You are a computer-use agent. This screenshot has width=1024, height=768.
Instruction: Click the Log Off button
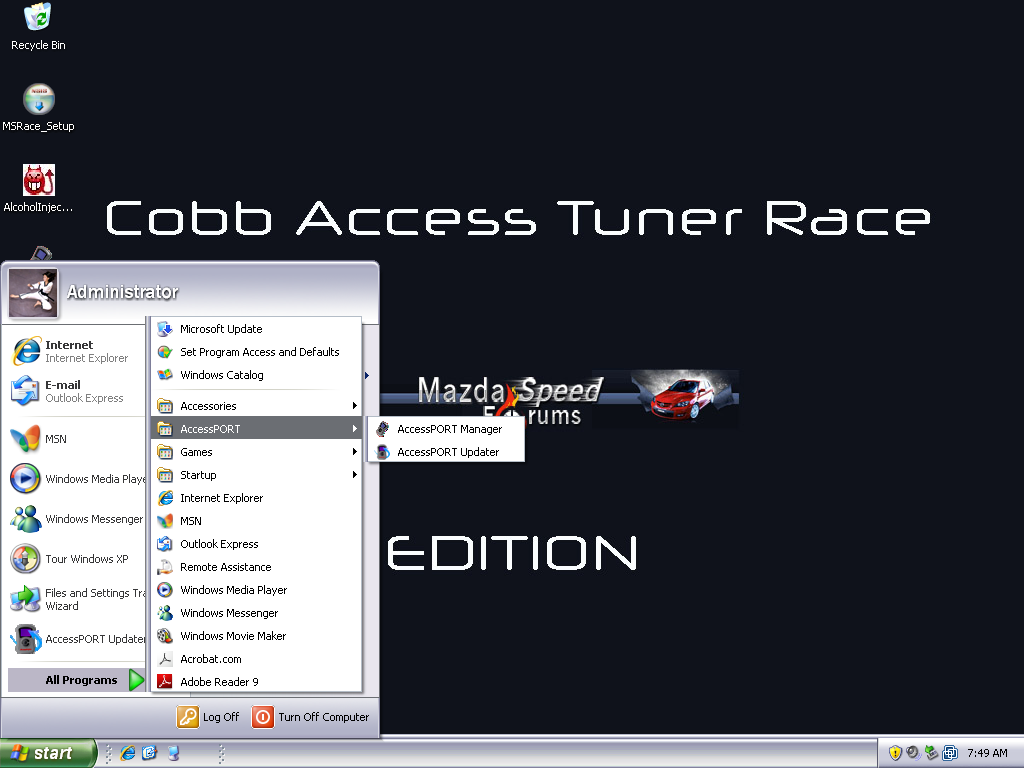(x=208, y=717)
